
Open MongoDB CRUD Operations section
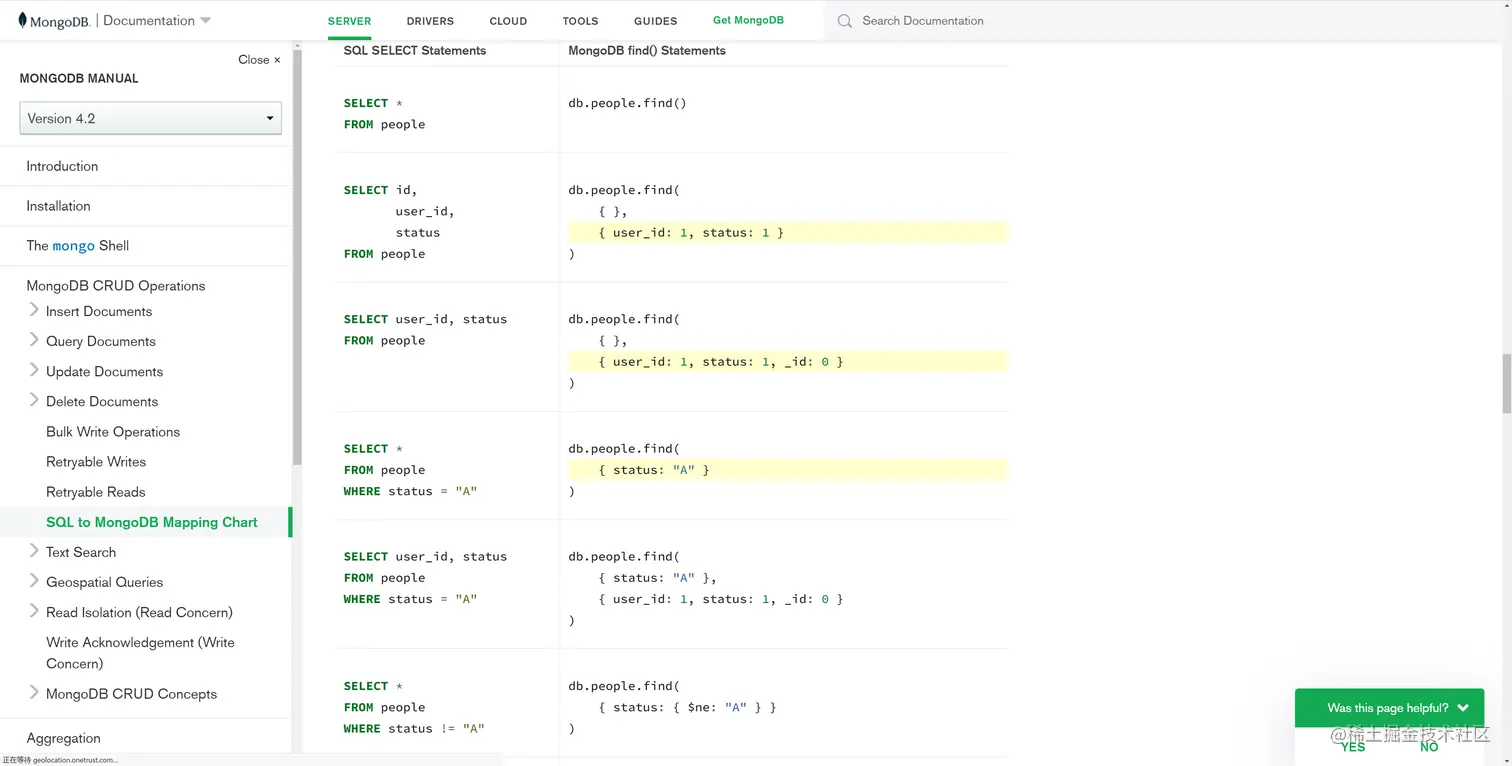[x=115, y=286]
